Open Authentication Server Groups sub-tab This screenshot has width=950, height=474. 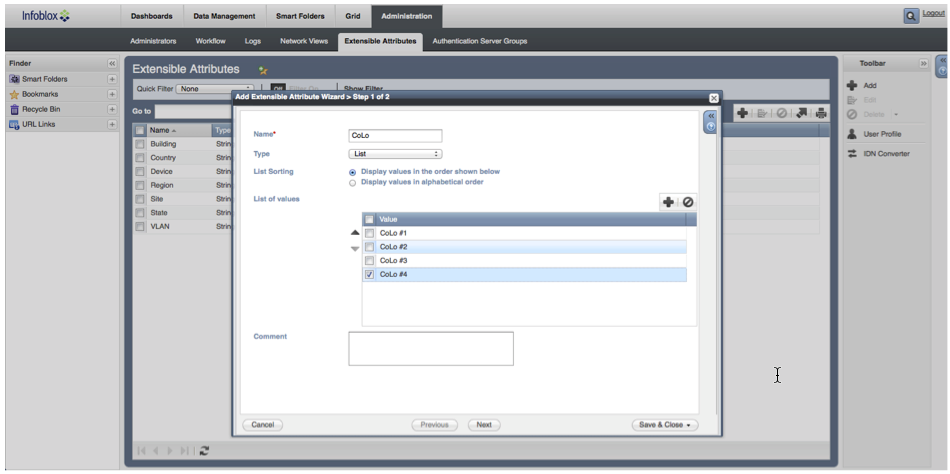479,41
